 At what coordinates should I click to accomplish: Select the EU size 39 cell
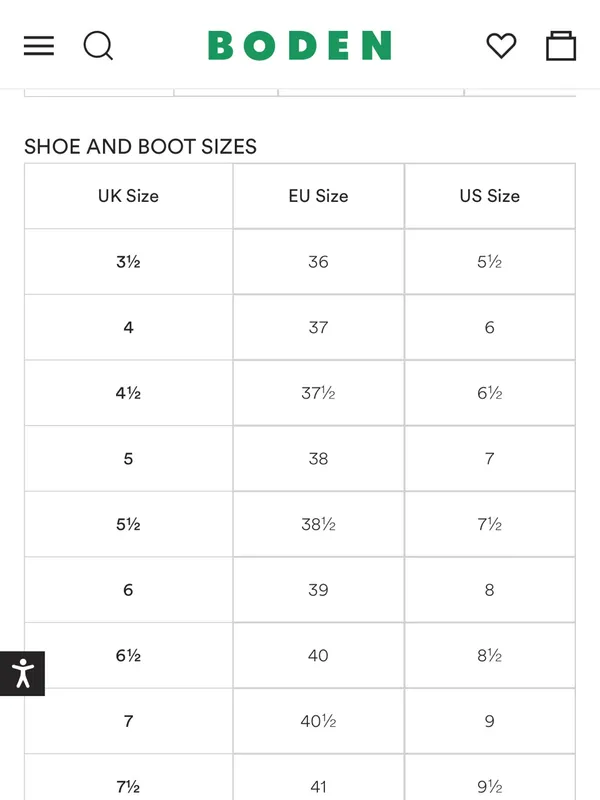click(x=318, y=590)
